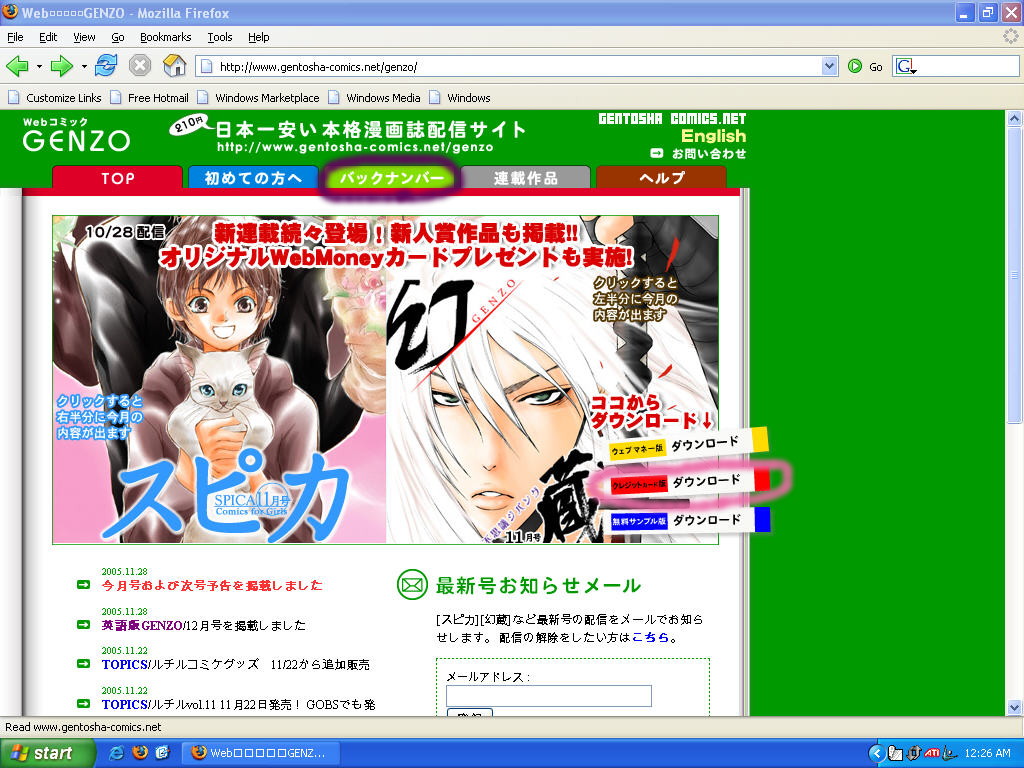
Task: Expand the URL address bar dropdown
Action: [829, 66]
